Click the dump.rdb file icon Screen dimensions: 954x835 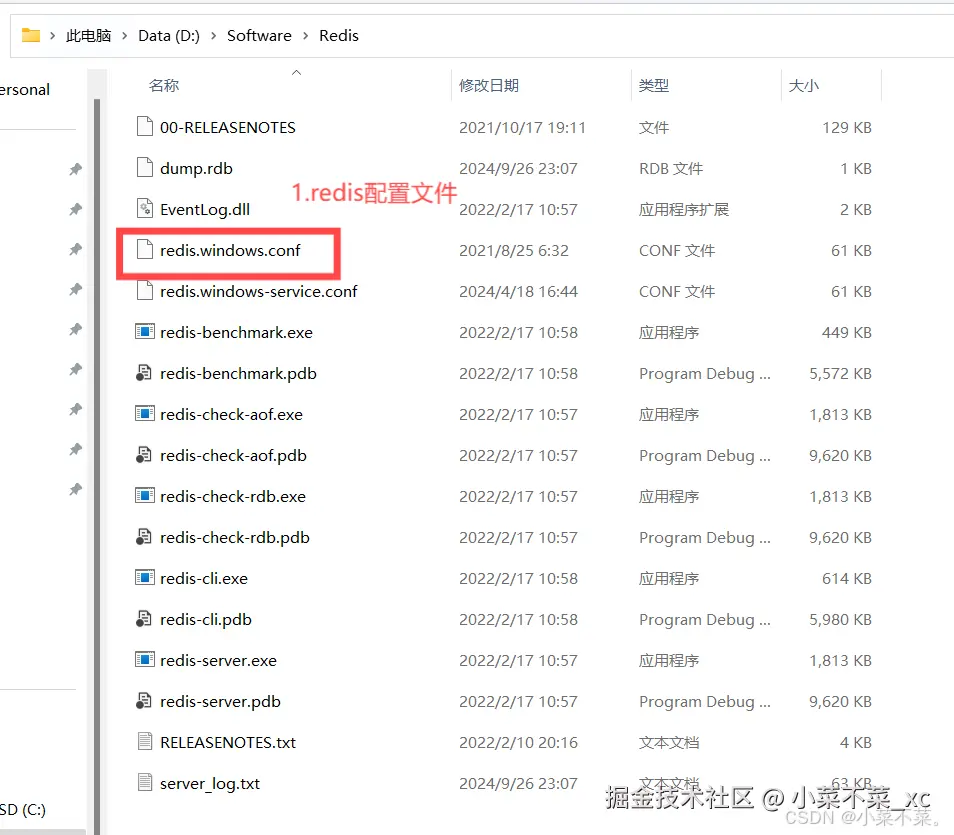tap(145, 167)
